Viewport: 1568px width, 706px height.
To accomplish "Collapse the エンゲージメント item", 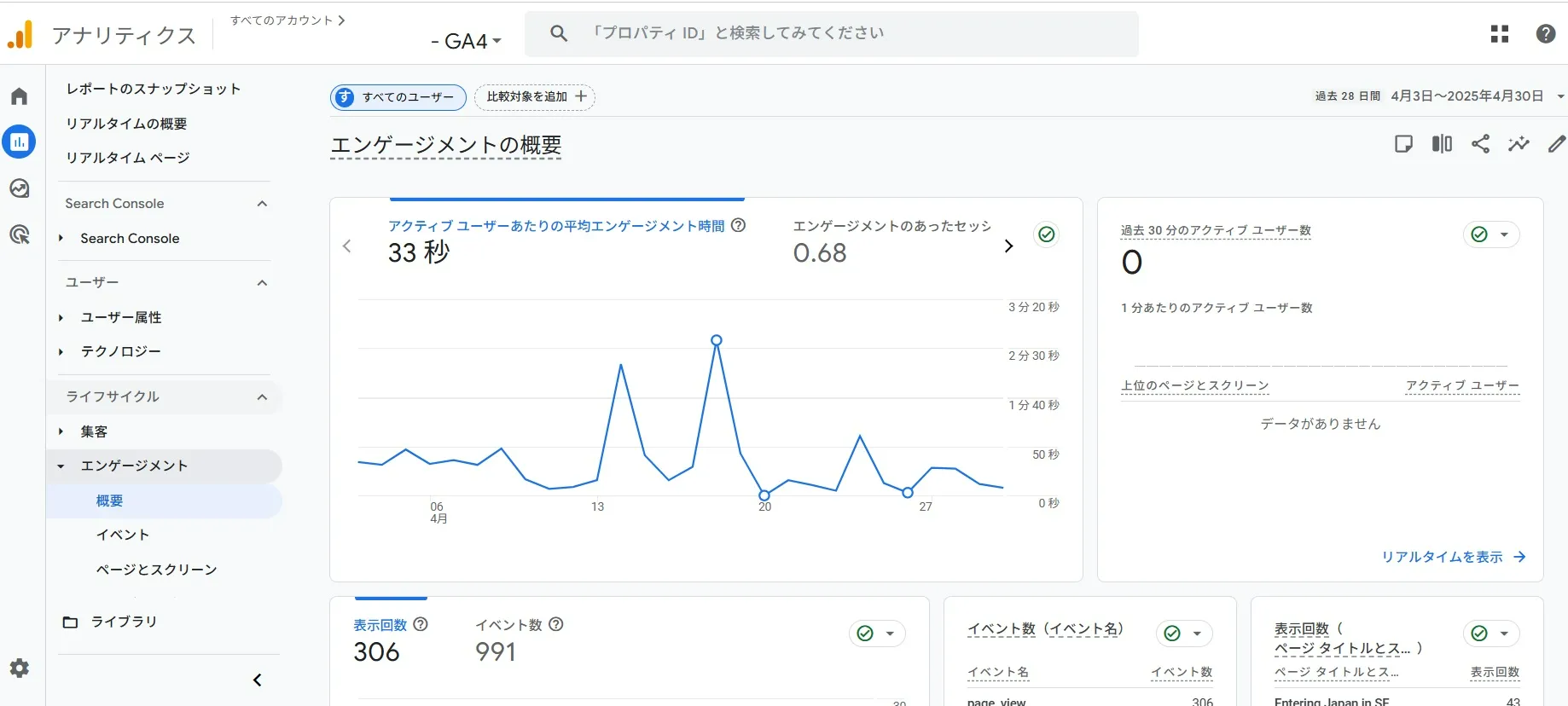I will [x=61, y=466].
